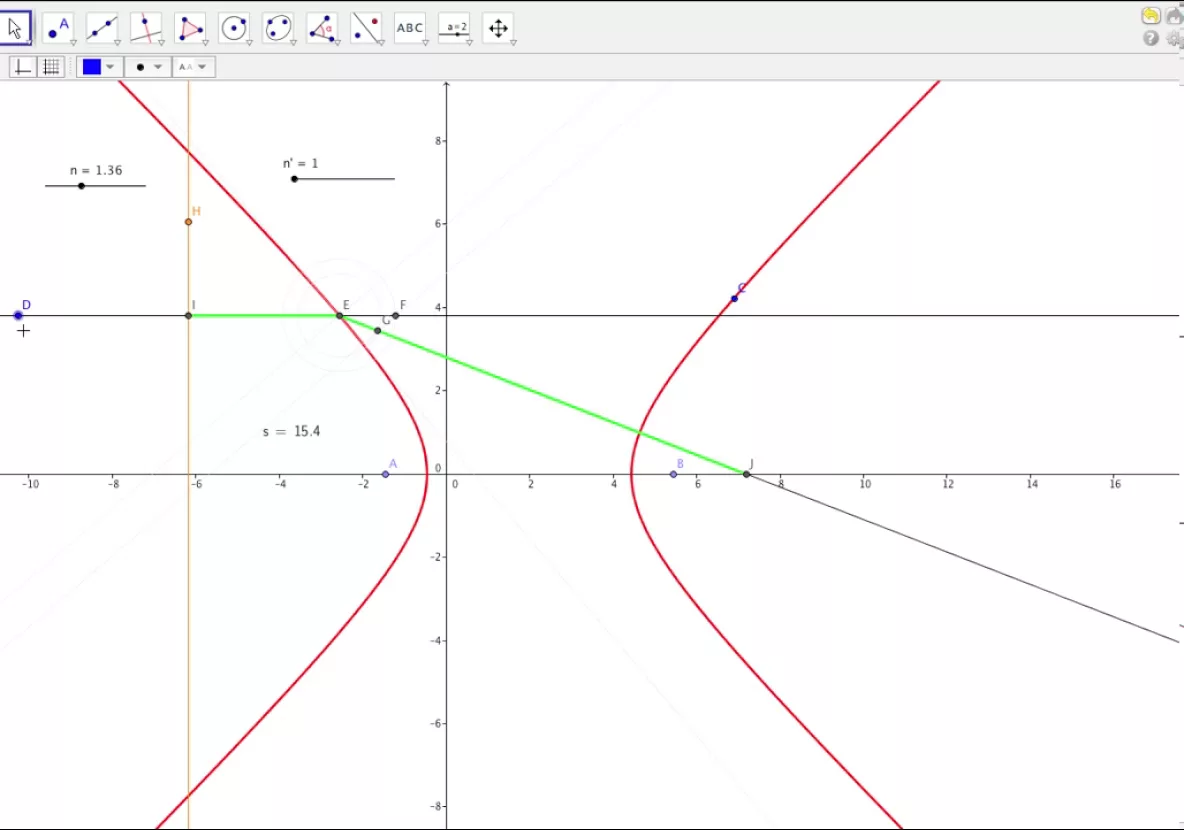Screen dimensions: 1184x830
Task: Select point G on the green ray
Action: [378, 331]
